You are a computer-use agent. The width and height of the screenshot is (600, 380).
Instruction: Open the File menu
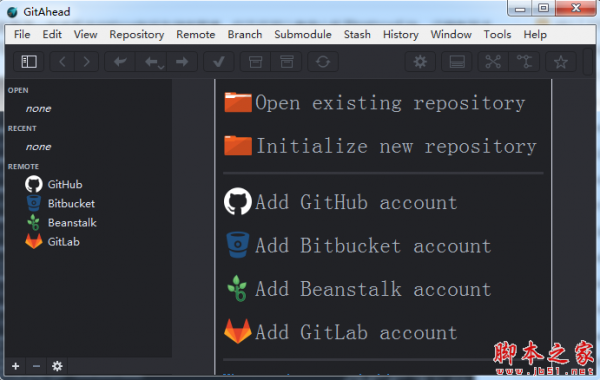[x=22, y=34]
